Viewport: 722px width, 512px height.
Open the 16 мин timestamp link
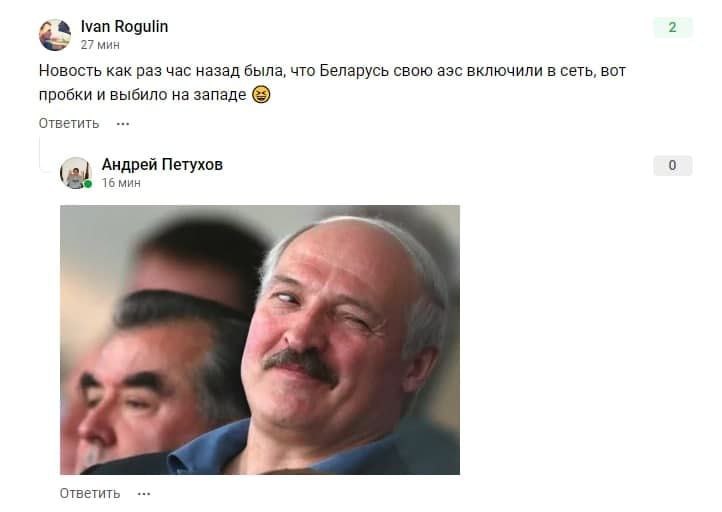(x=121, y=183)
